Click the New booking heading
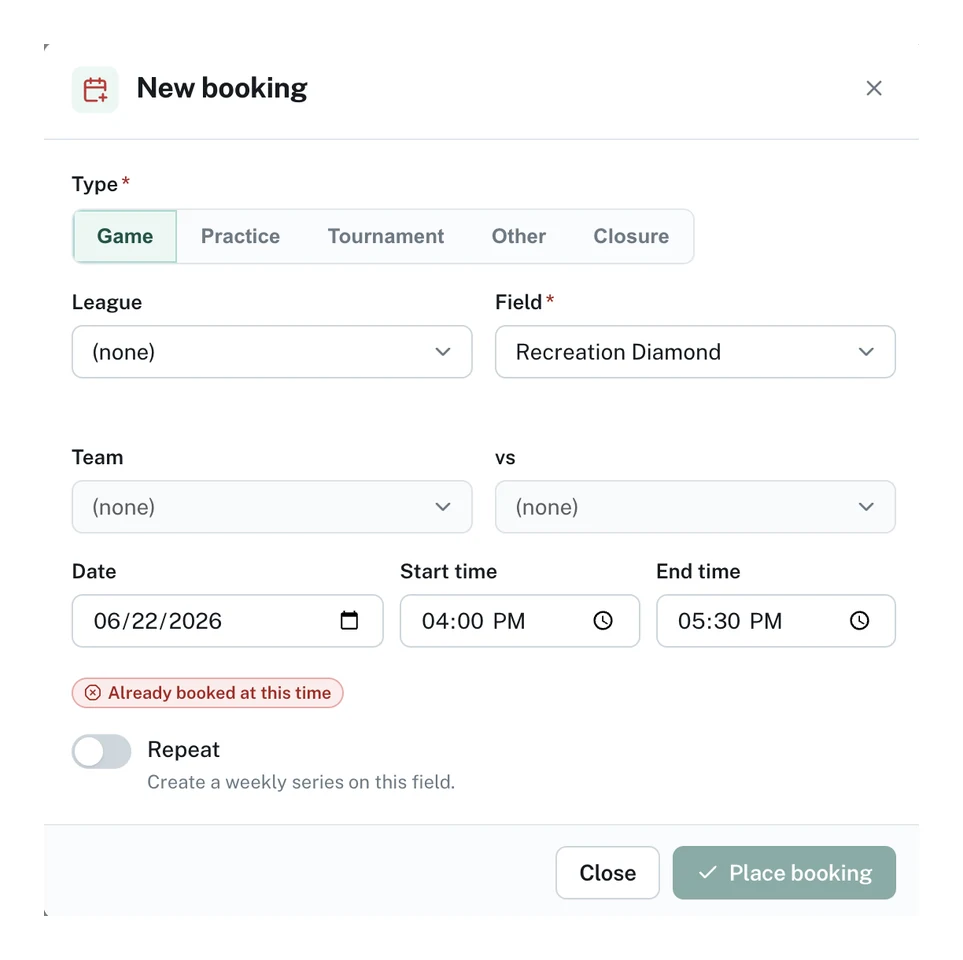This screenshot has height=960, width=963. tap(222, 88)
